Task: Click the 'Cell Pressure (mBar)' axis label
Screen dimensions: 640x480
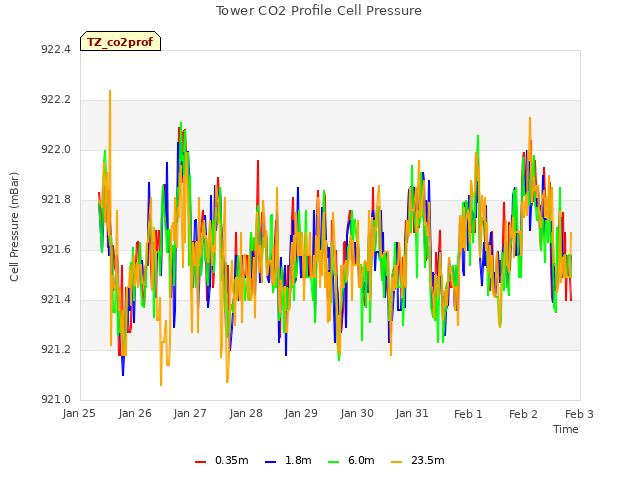Action: (14, 227)
